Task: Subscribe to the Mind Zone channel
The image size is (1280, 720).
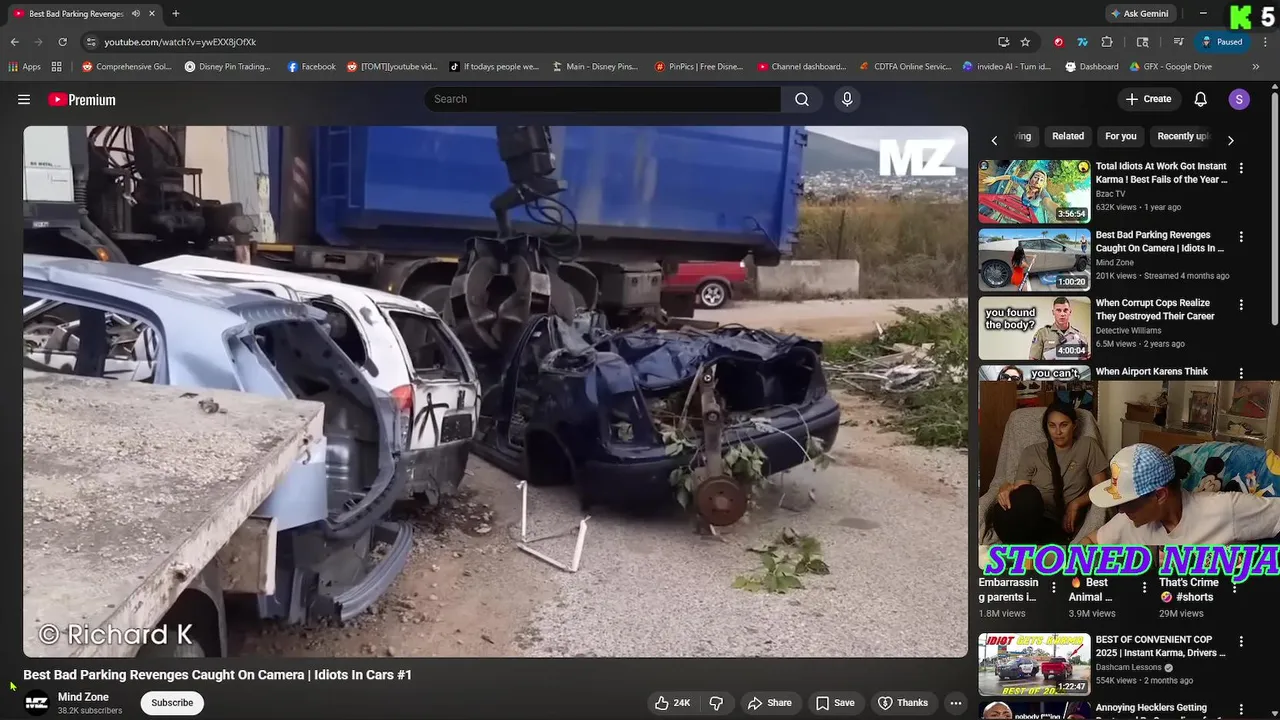Action: pyautogui.click(x=172, y=703)
